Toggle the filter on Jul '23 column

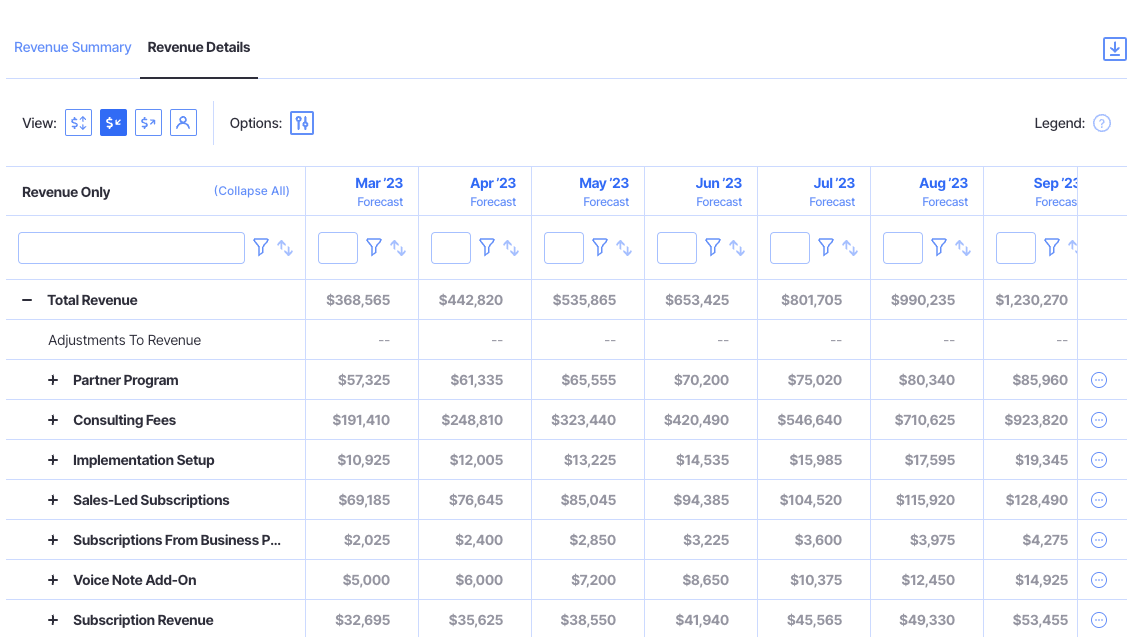coord(826,246)
